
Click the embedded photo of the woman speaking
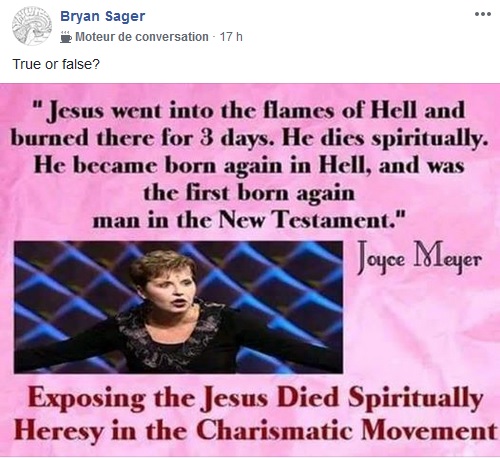pos(178,307)
